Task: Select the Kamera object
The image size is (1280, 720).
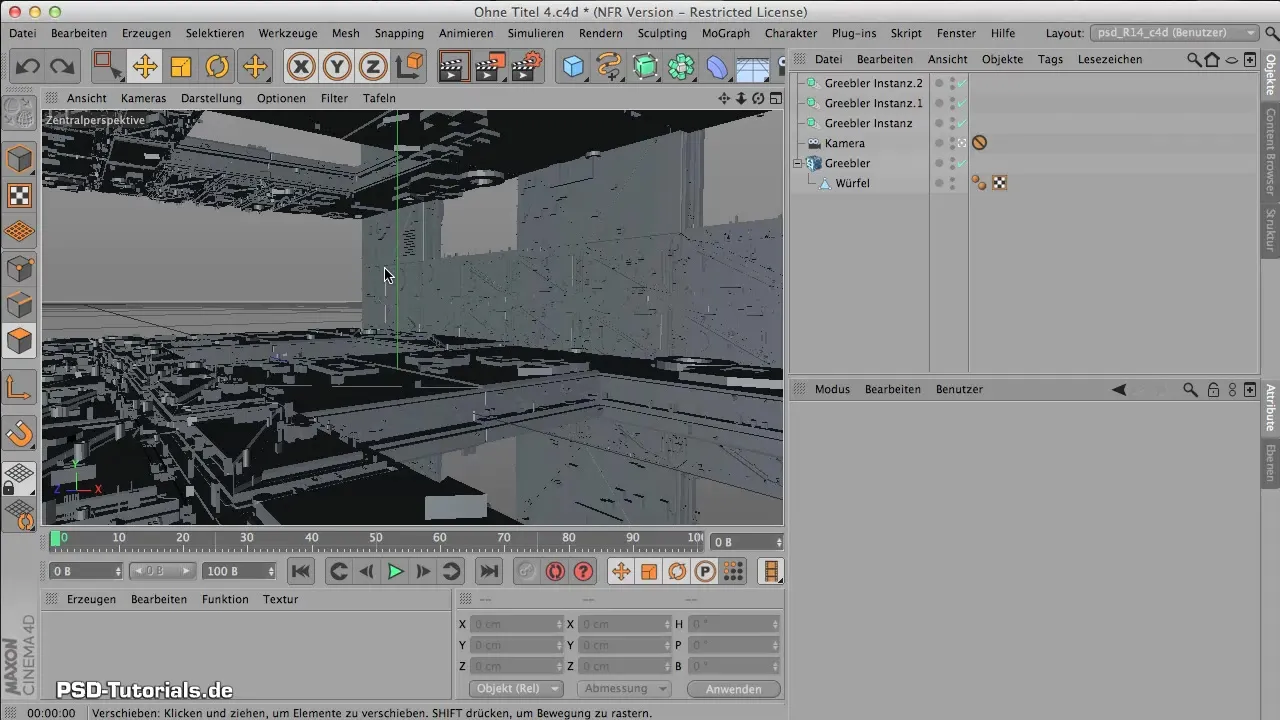Action: tap(845, 143)
